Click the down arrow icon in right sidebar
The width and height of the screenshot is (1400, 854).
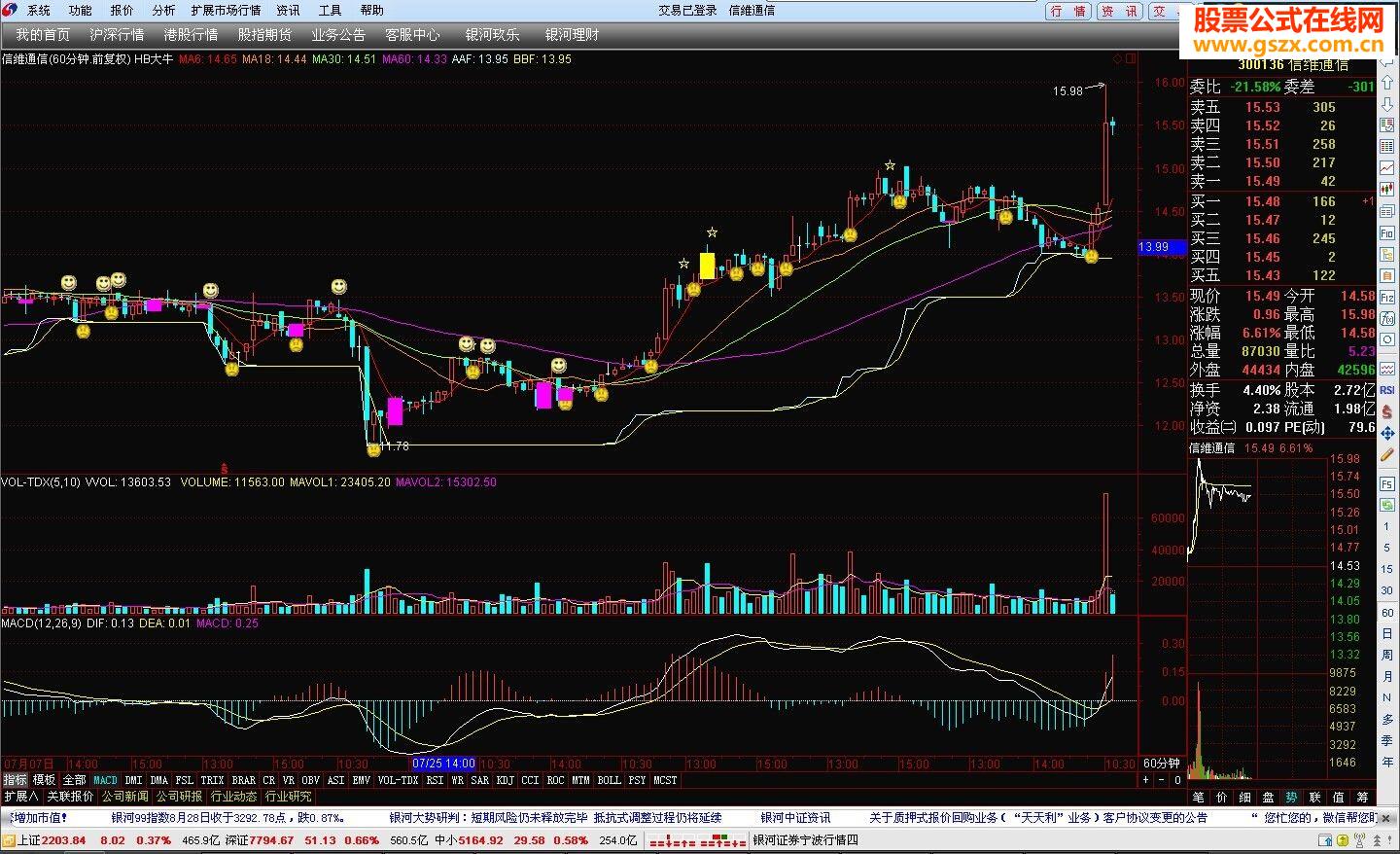click(x=1387, y=105)
